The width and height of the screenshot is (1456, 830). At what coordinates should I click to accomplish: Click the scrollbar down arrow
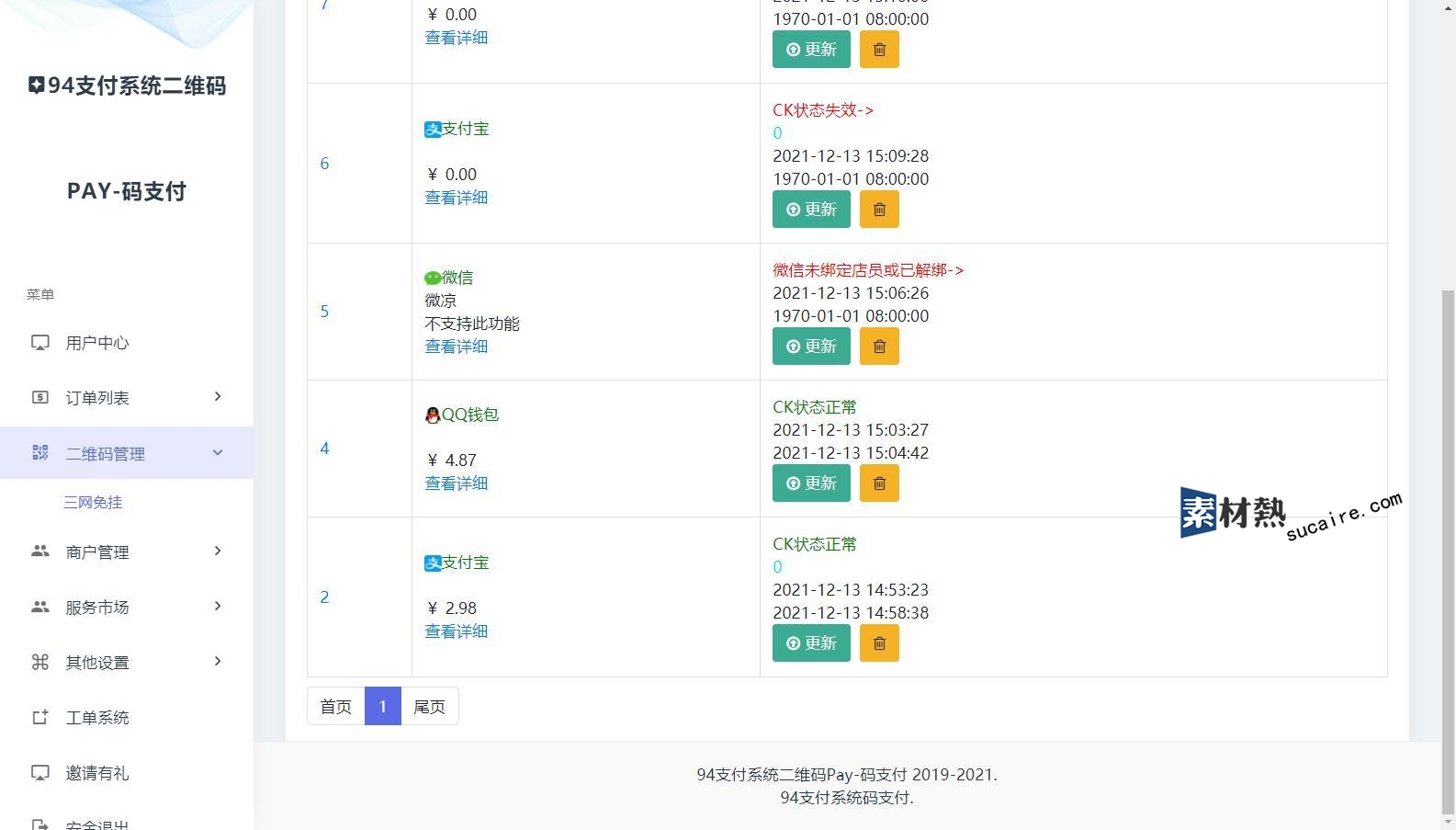(1448, 822)
